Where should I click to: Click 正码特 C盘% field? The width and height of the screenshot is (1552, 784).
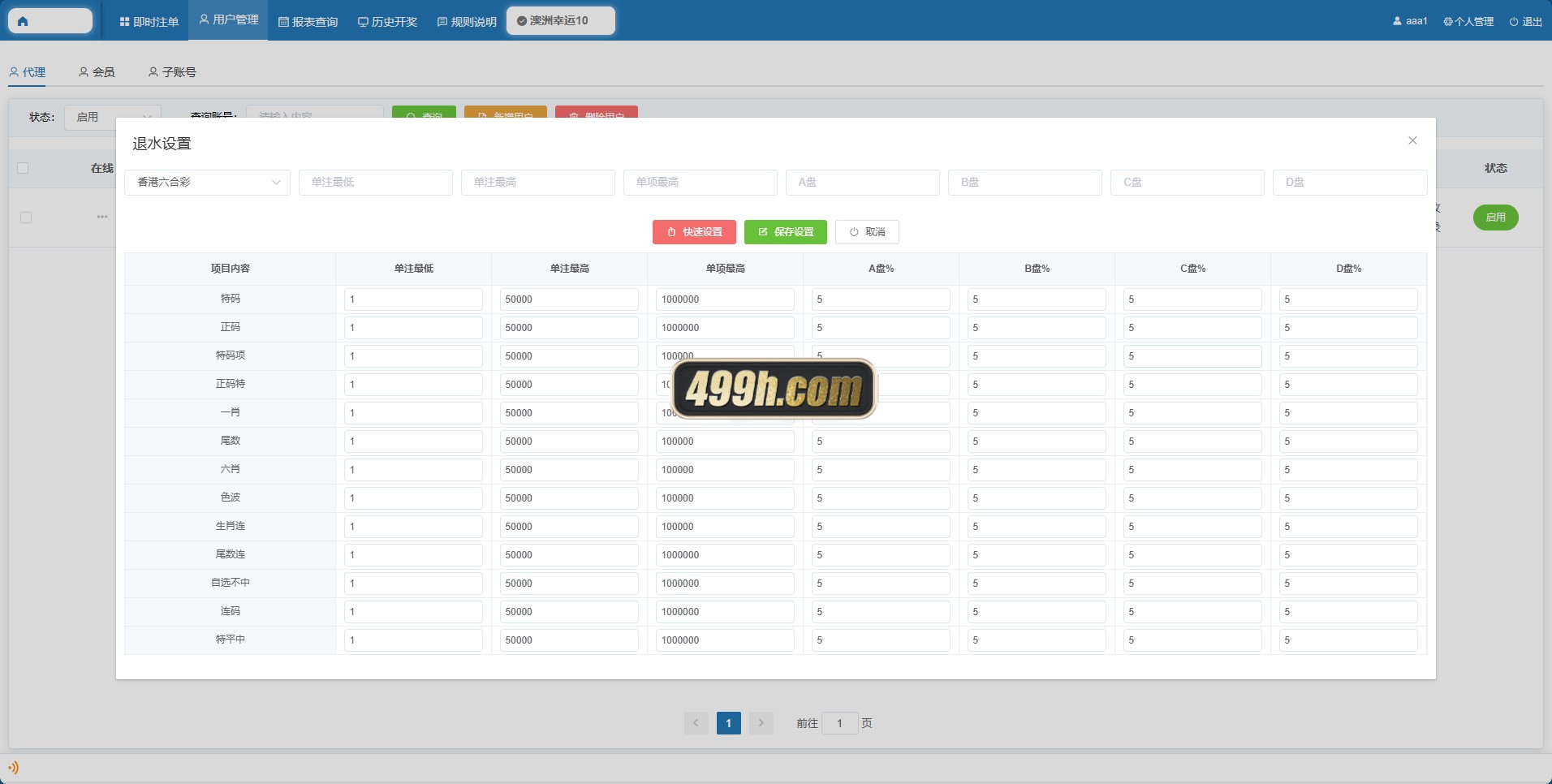pyautogui.click(x=1192, y=385)
